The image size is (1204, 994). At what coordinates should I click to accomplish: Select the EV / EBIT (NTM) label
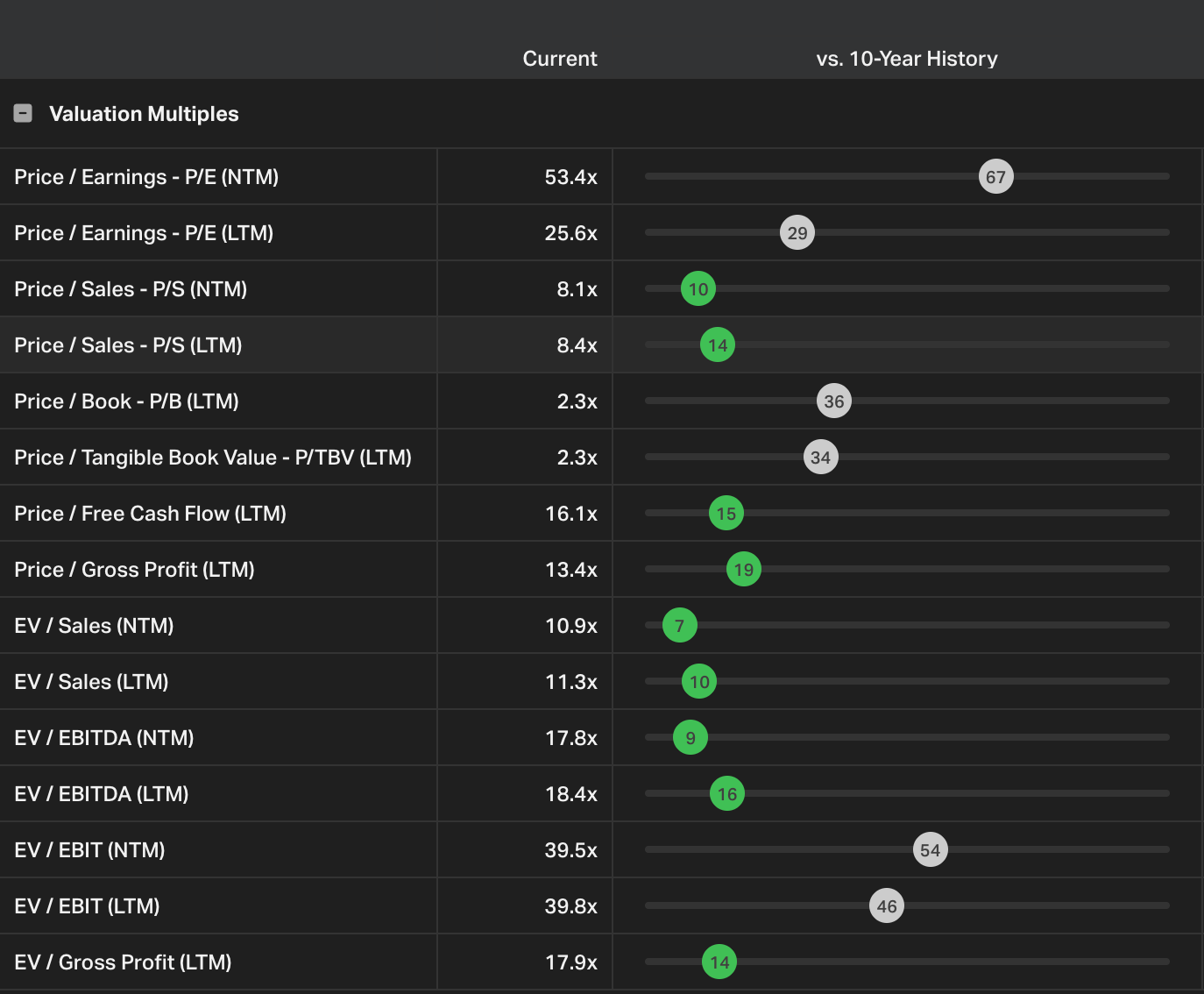pyautogui.click(x=89, y=850)
